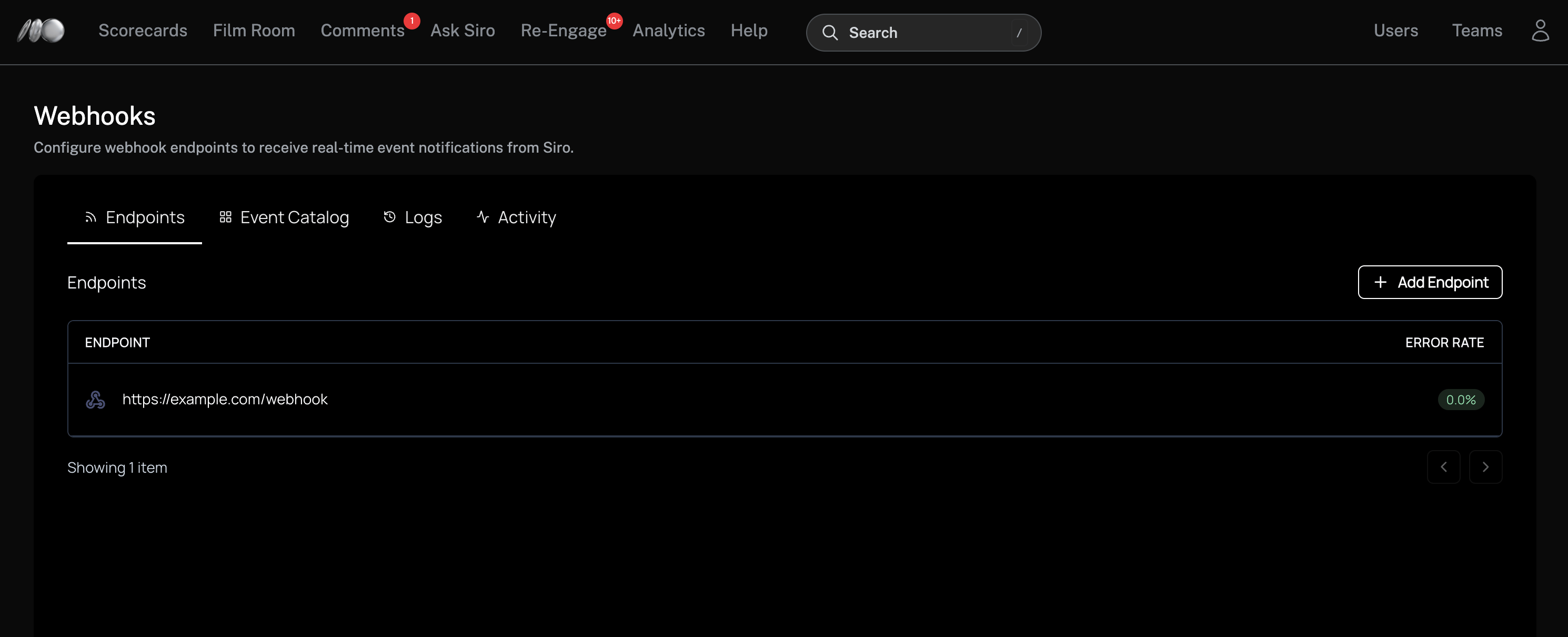Open Analytics page
1568x637 pixels.
[x=668, y=31]
